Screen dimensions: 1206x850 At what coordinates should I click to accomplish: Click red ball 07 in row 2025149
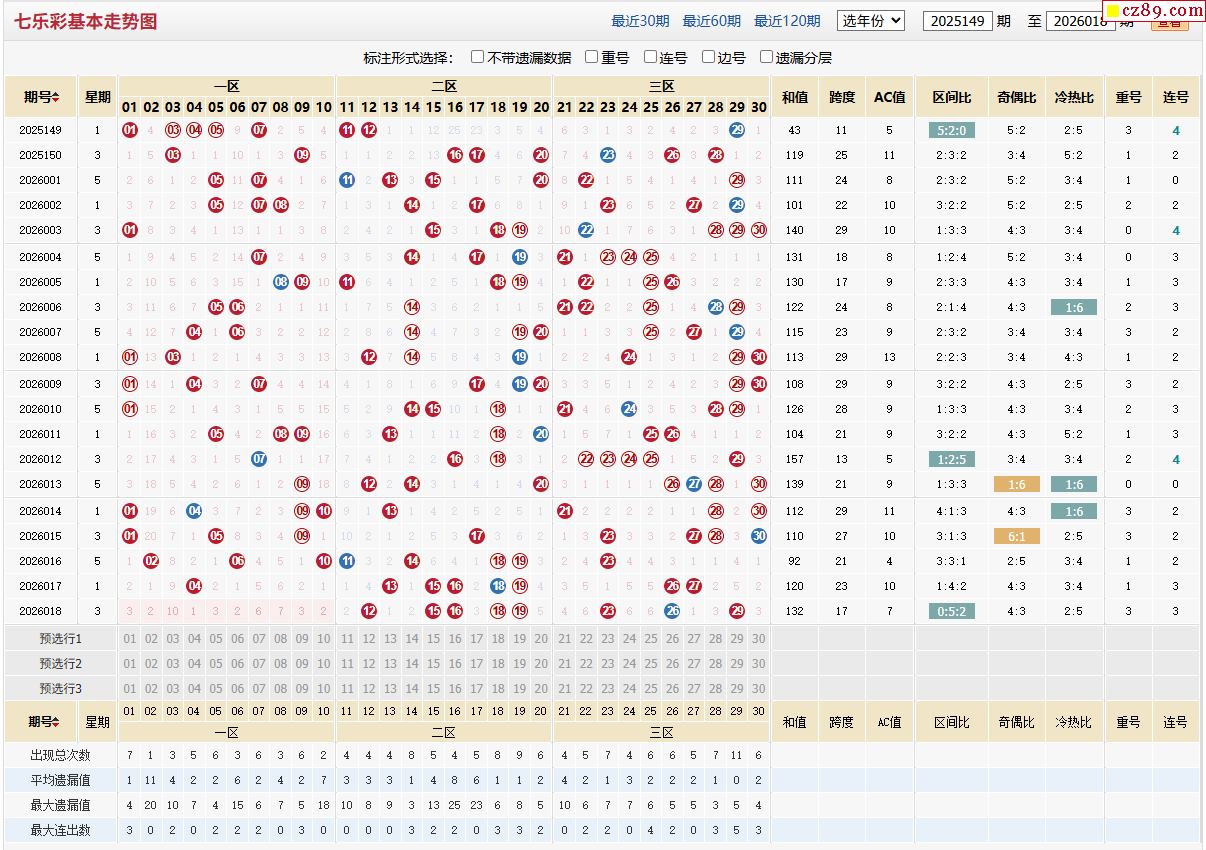[x=259, y=130]
